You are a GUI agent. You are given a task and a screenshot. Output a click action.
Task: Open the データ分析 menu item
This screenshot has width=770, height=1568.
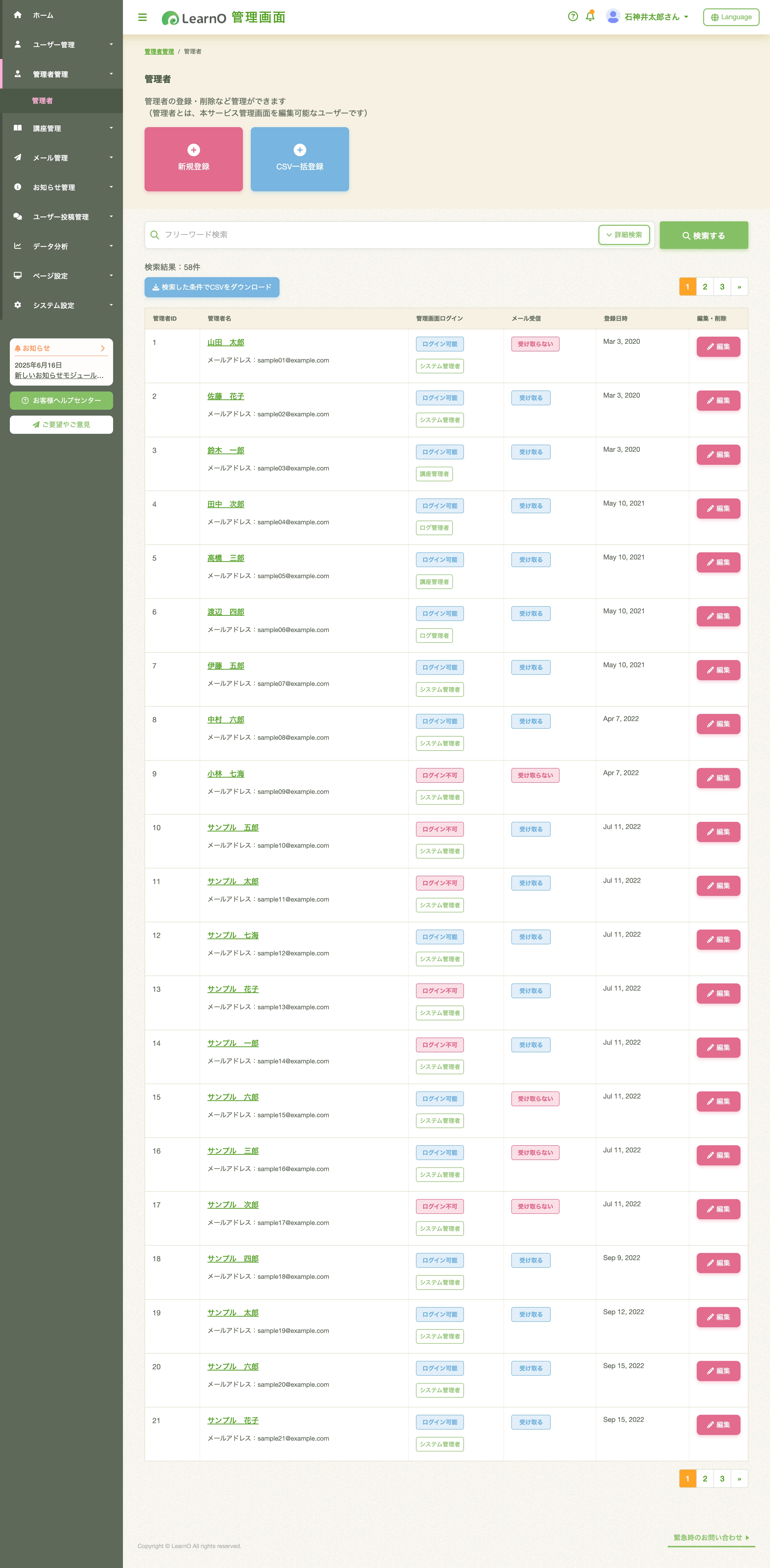[61, 246]
